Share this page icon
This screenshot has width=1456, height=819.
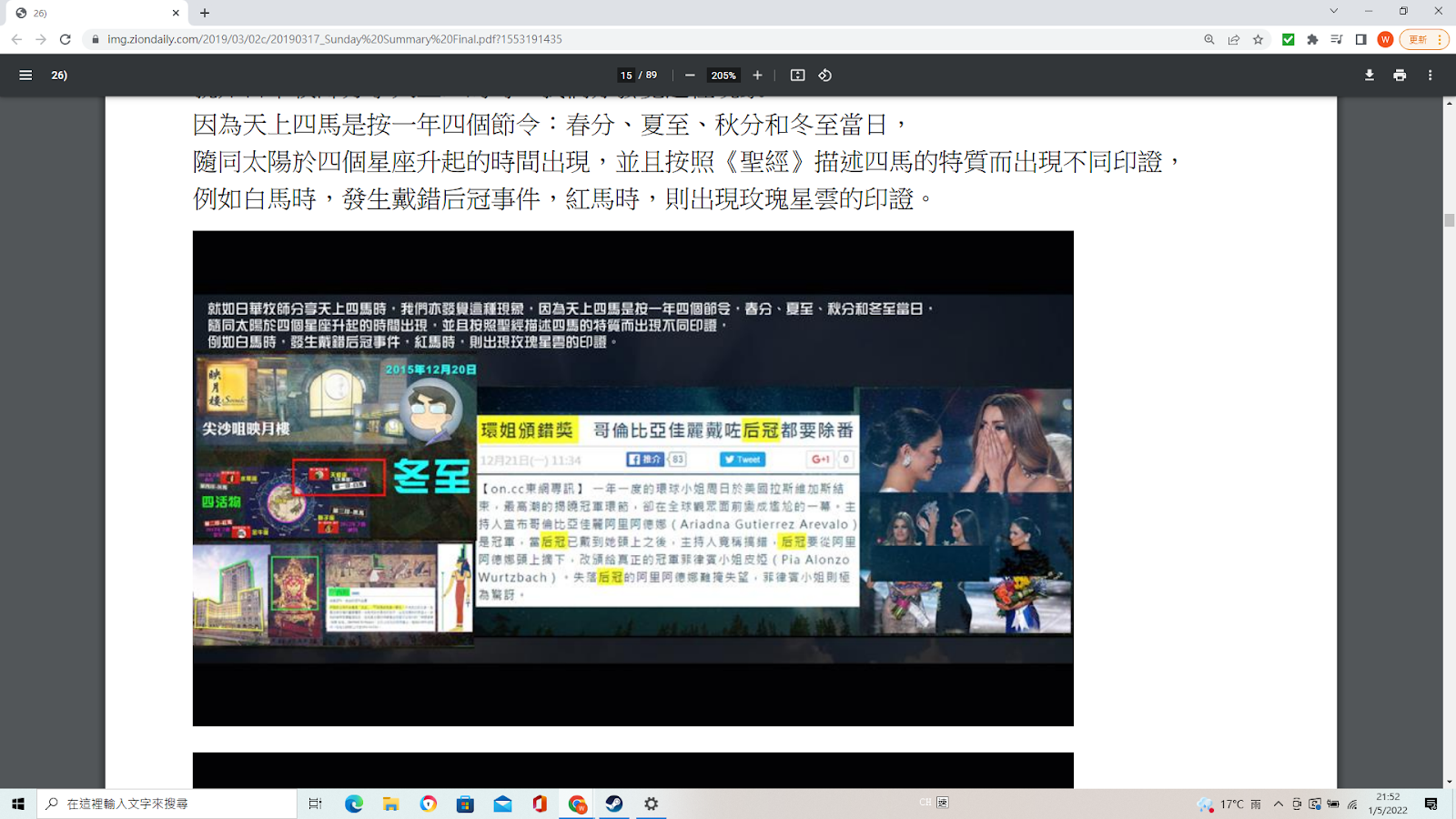(x=1234, y=39)
